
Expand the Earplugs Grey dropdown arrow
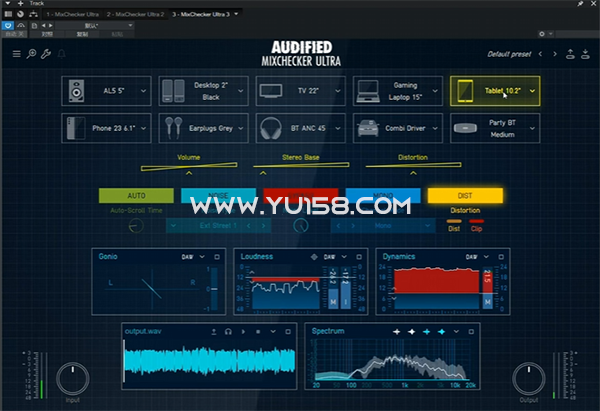coord(241,129)
